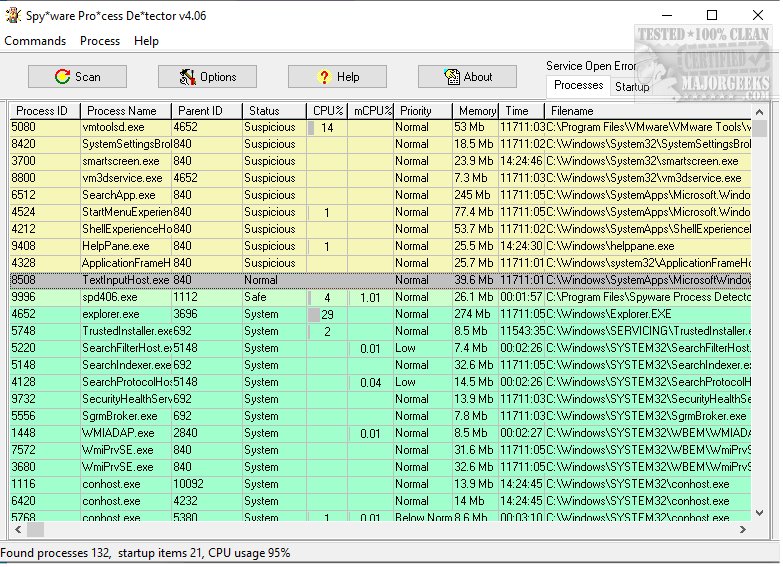This screenshot has height=567, width=783.
Task: Select the TrustedInstaller.exe process row
Action: [x=380, y=331]
